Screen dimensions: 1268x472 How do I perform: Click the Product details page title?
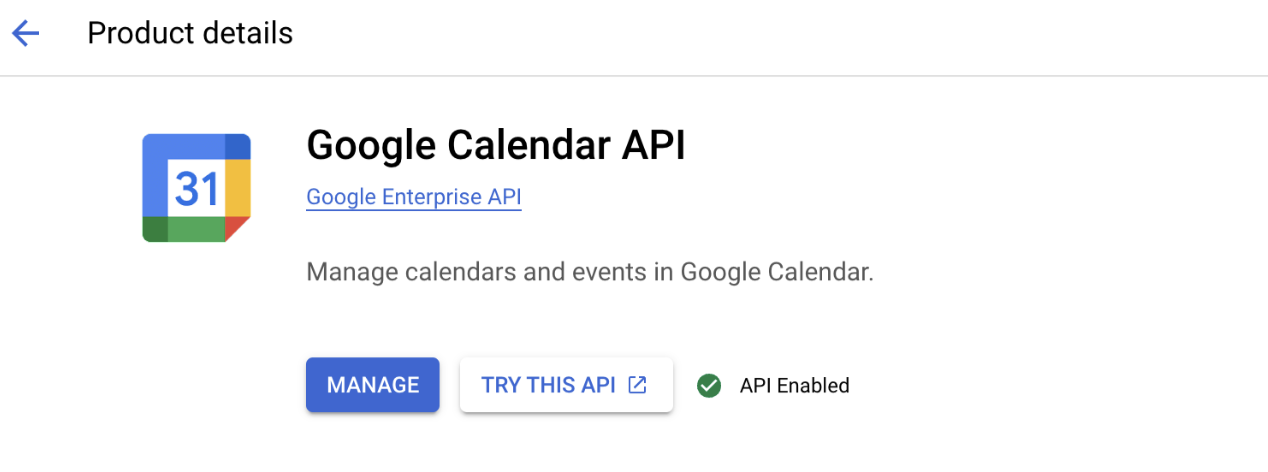click(x=190, y=33)
